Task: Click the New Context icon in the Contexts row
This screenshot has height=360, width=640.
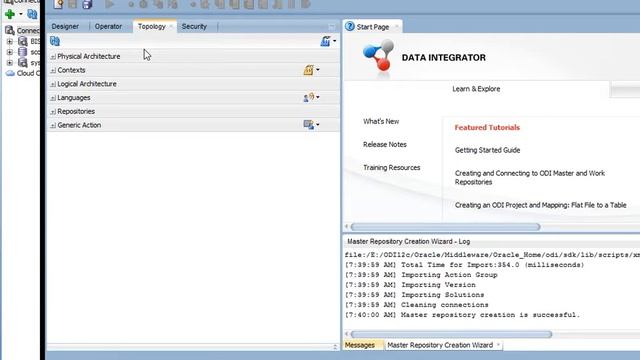Action: [309, 70]
